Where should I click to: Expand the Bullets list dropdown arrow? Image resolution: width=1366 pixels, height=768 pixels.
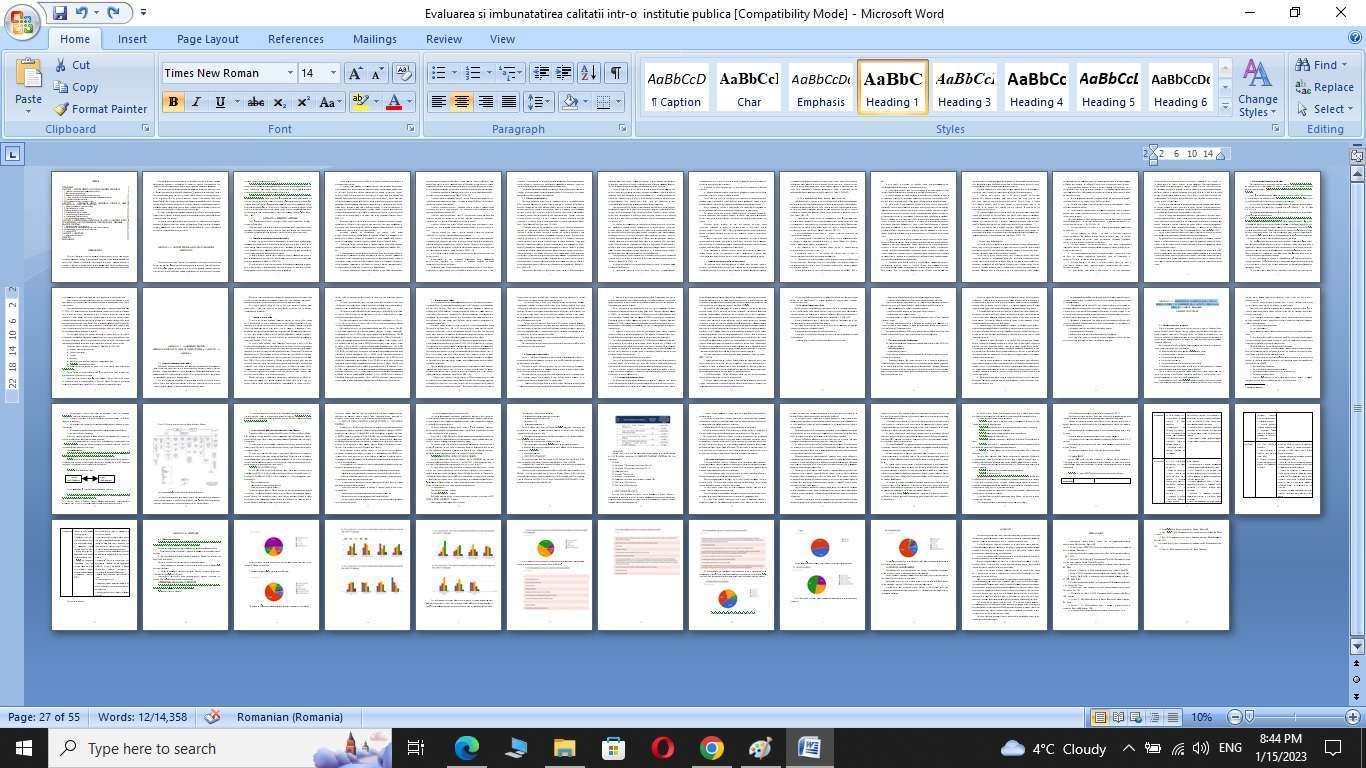[x=454, y=73]
